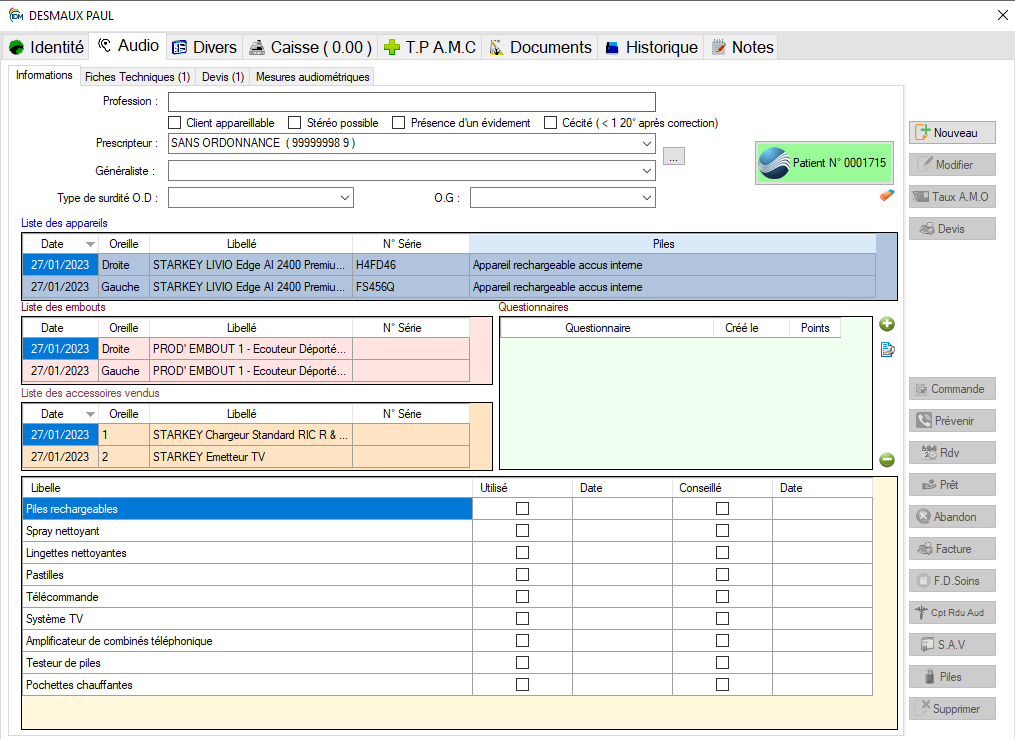The image size is (1015, 739).
Task: Check Conseillé for Pochettes chauffantes
Action: click(722, 685)
